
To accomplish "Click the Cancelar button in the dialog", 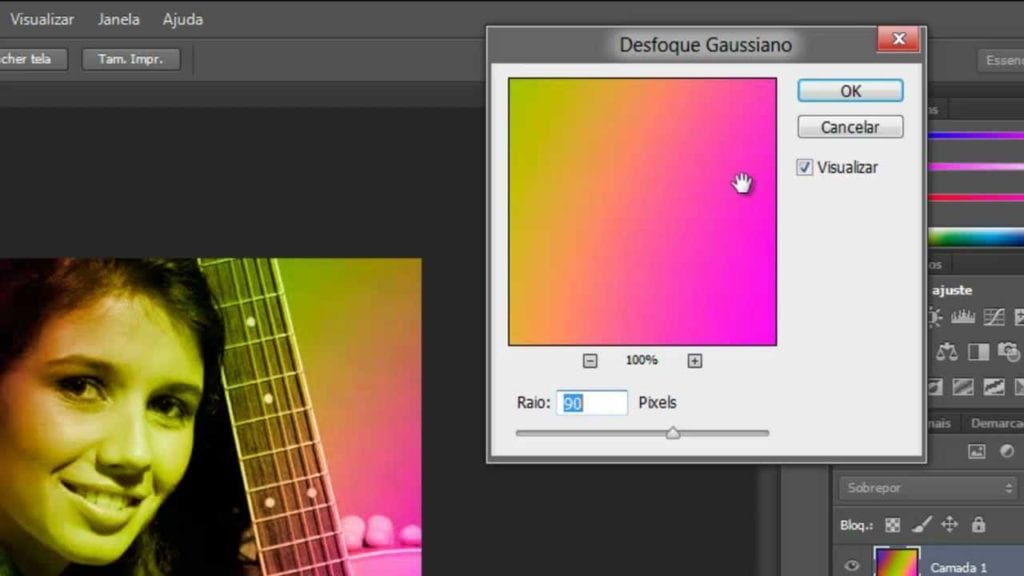I will point(850,128).
